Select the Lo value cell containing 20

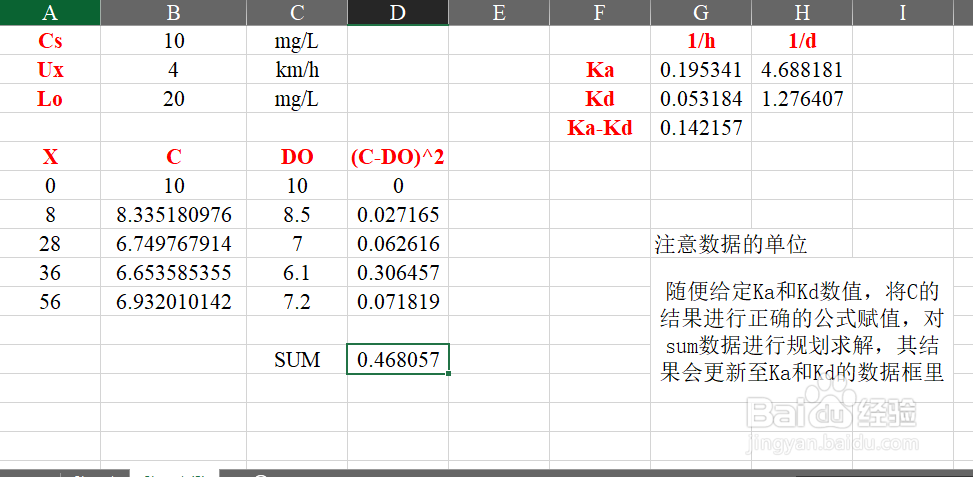[x=173, y=98]
